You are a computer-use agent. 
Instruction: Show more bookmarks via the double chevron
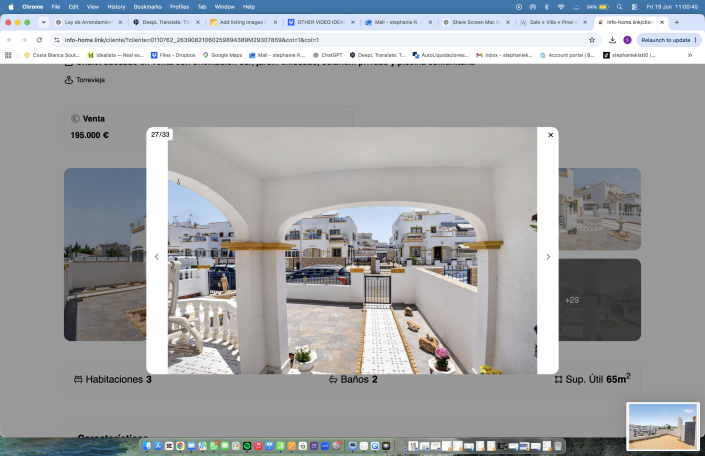(x=690, y=55)
